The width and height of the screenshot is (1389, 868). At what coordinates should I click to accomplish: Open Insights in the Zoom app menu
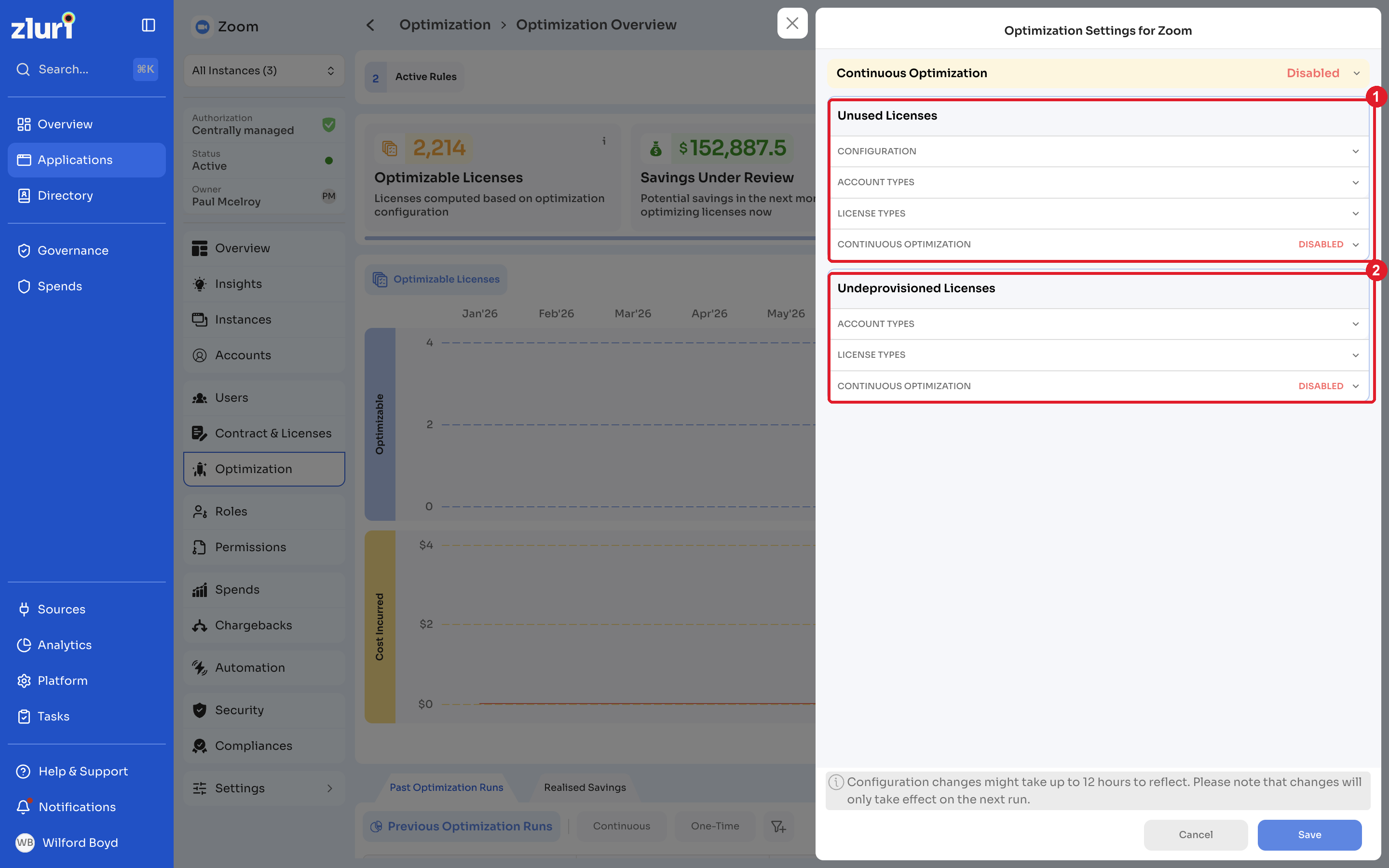click(264, 284)
